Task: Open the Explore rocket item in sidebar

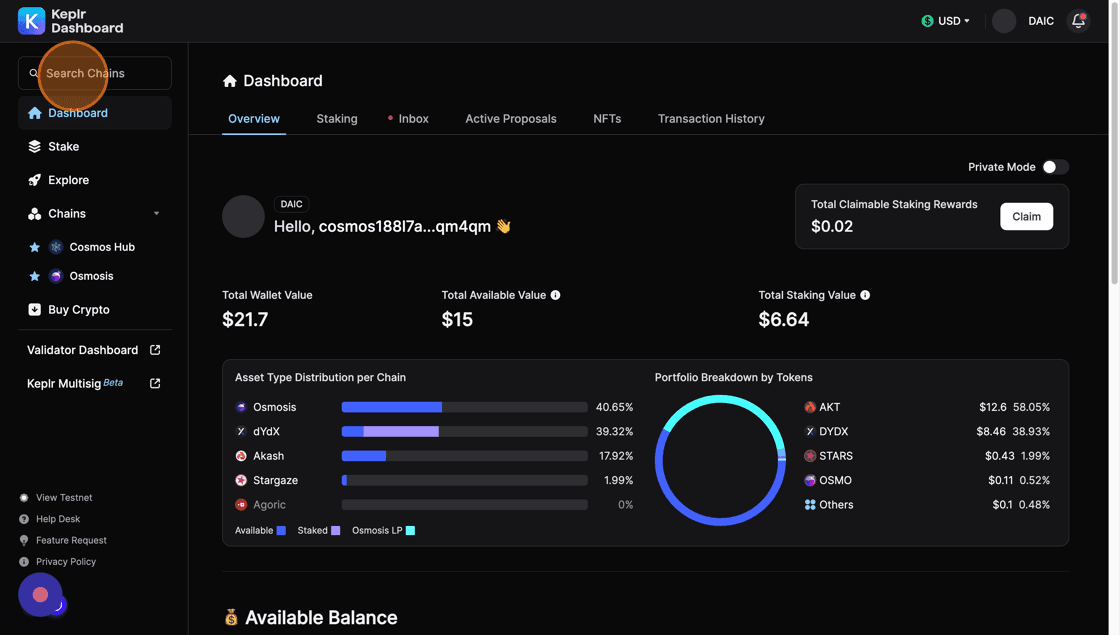Action: tap(68, 180)
